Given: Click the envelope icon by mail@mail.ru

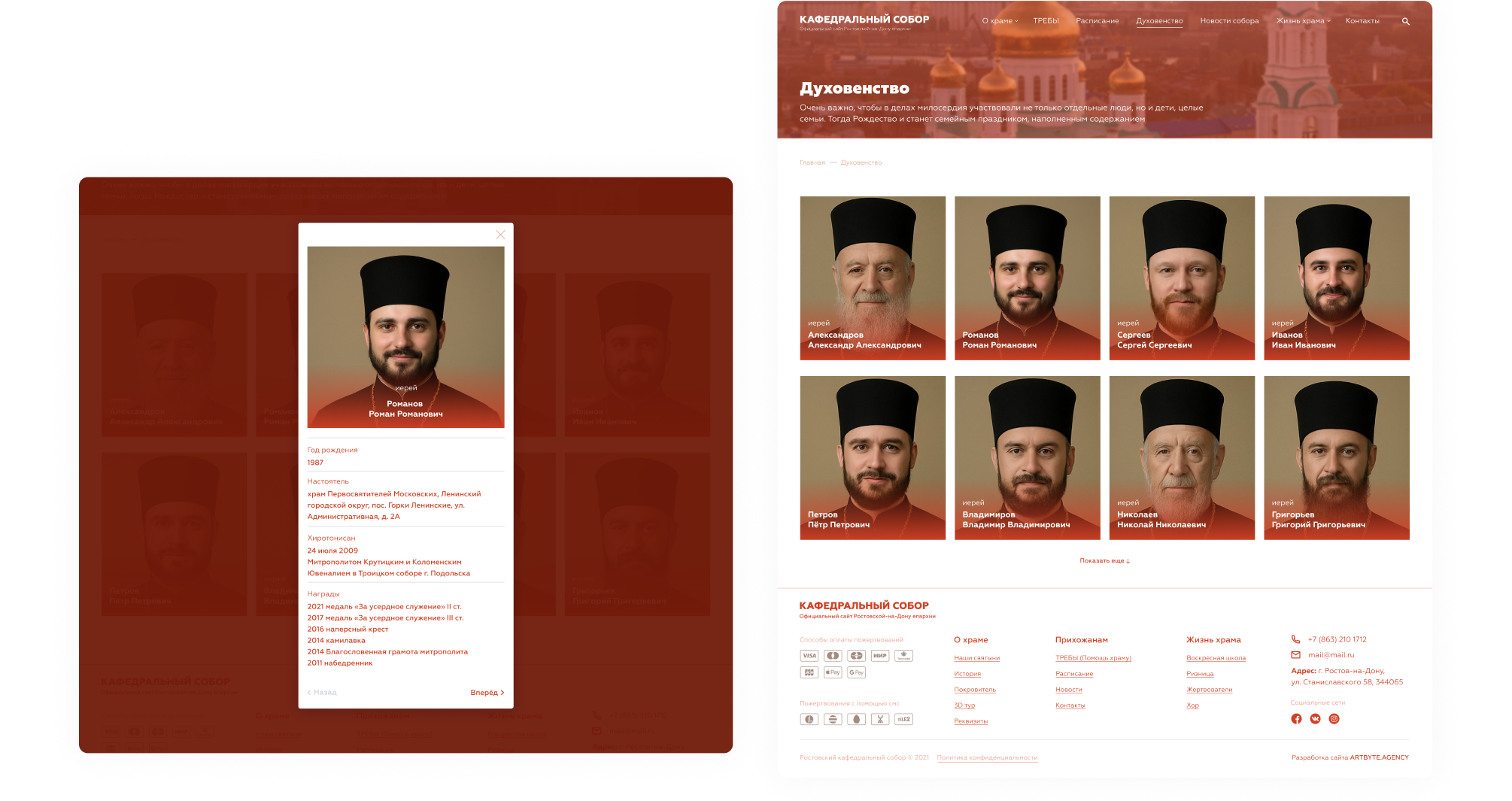Looking at the screenshot, I should click(1295, 654).
